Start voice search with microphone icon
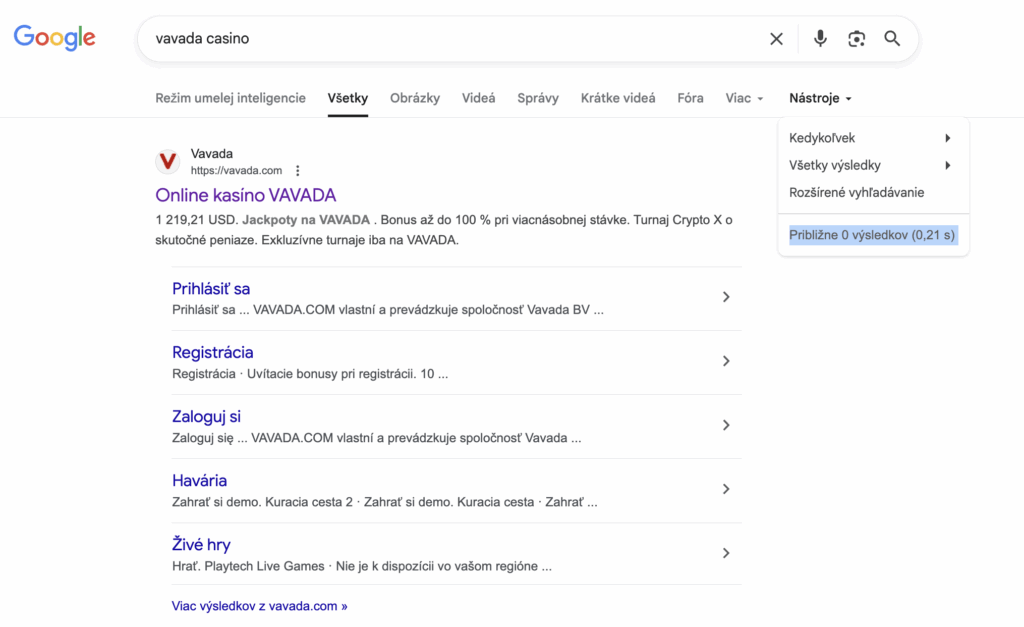Viewport: 1024px width, 627px height. 820,39
